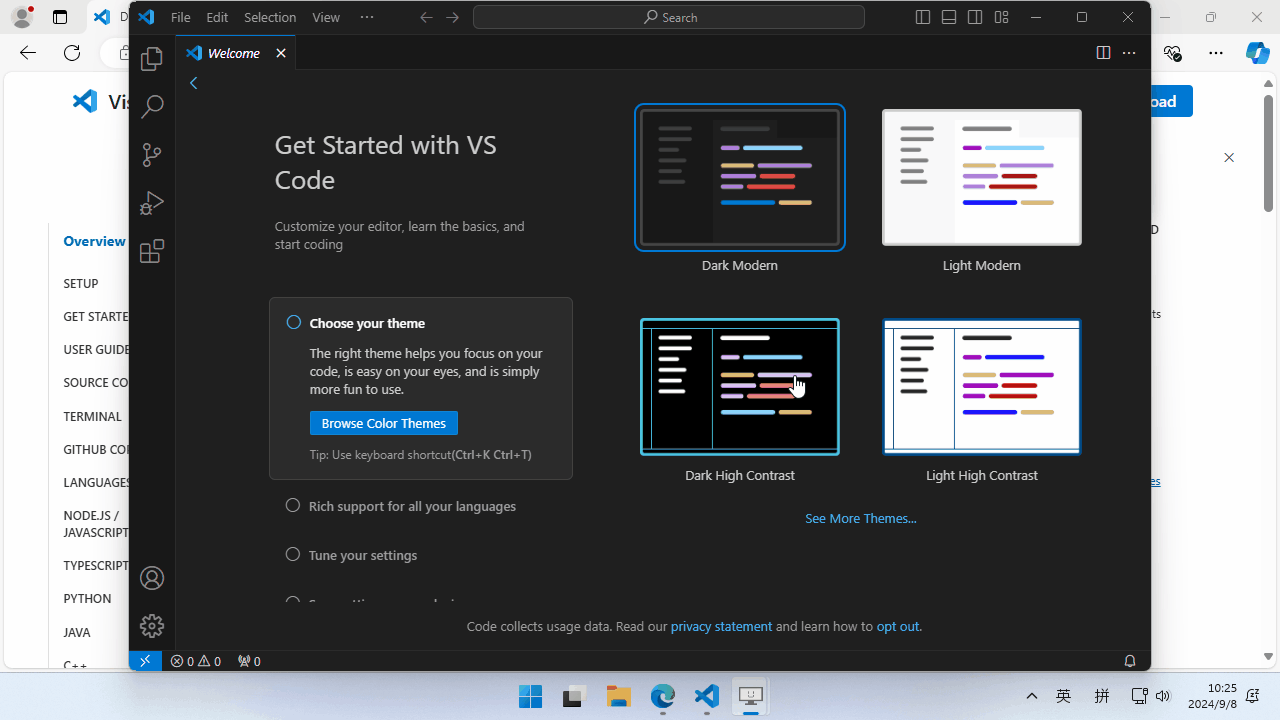Viewport: 1280px width, 720px height.
Task: Open the Search view icon
Action: 151,107
